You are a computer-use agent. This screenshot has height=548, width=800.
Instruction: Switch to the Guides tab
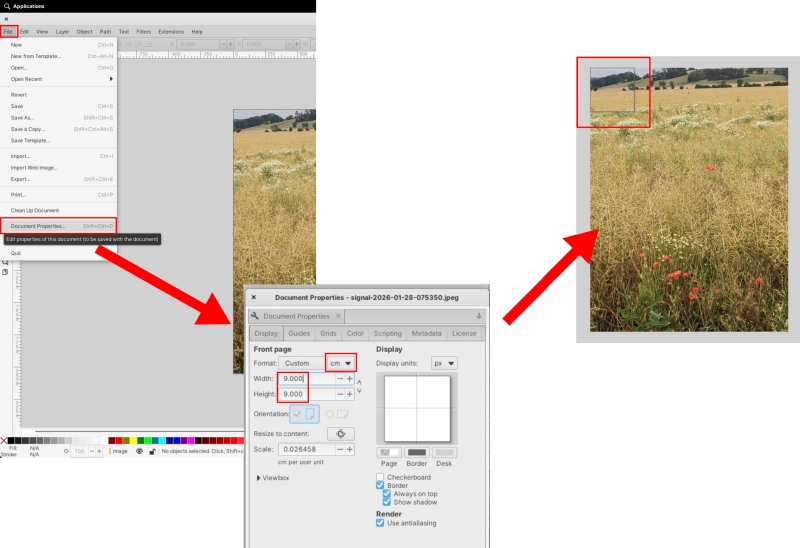299,333
